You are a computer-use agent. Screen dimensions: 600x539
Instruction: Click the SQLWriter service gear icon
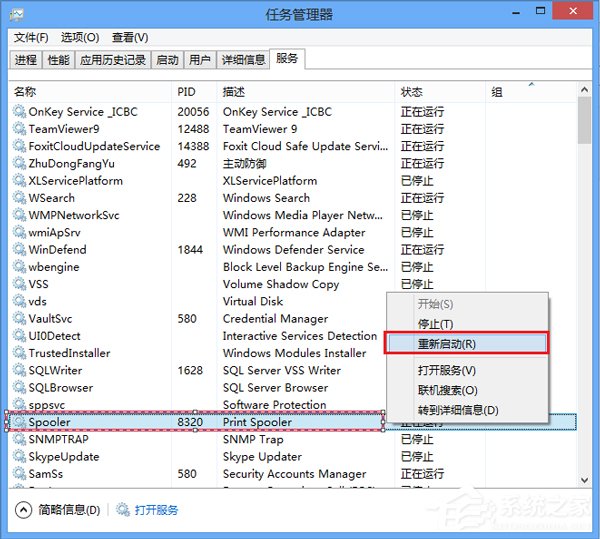(x=20, y=370)
